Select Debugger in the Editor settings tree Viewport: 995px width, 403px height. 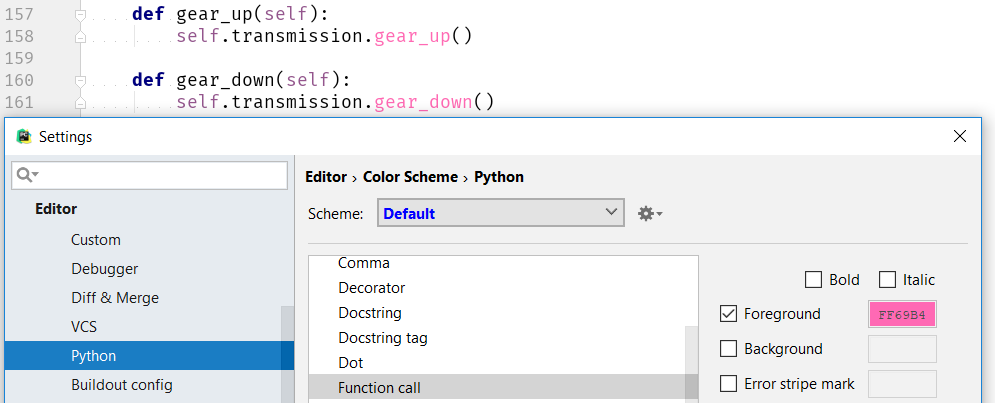(x=105, y=268)
